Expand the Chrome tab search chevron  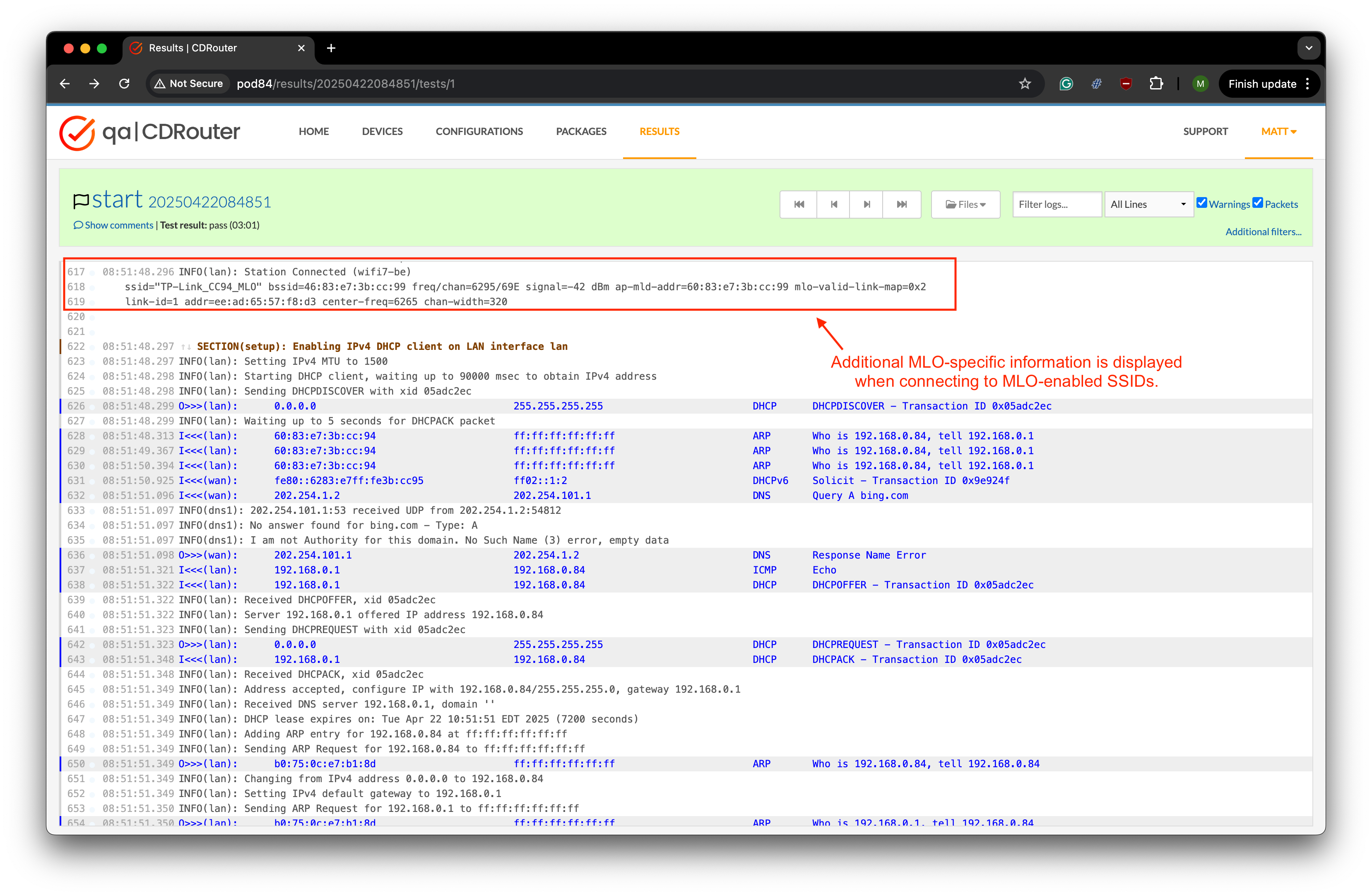pyautogui.click(x=1309, y=48)
